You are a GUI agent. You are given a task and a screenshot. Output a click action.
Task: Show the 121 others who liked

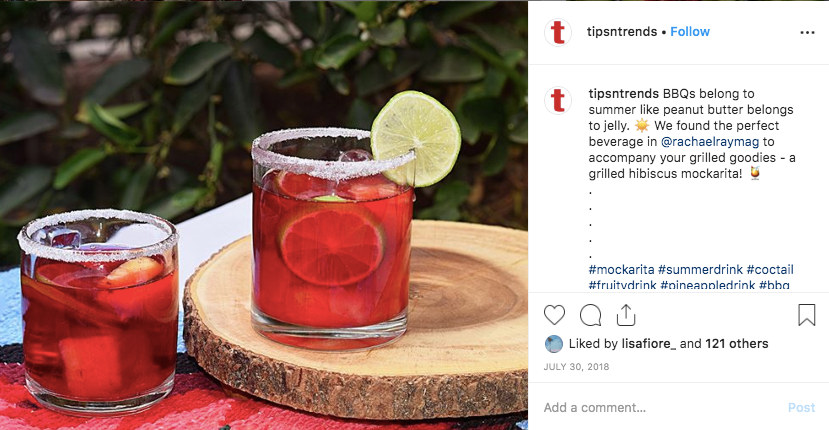click(x=736, y=344)
